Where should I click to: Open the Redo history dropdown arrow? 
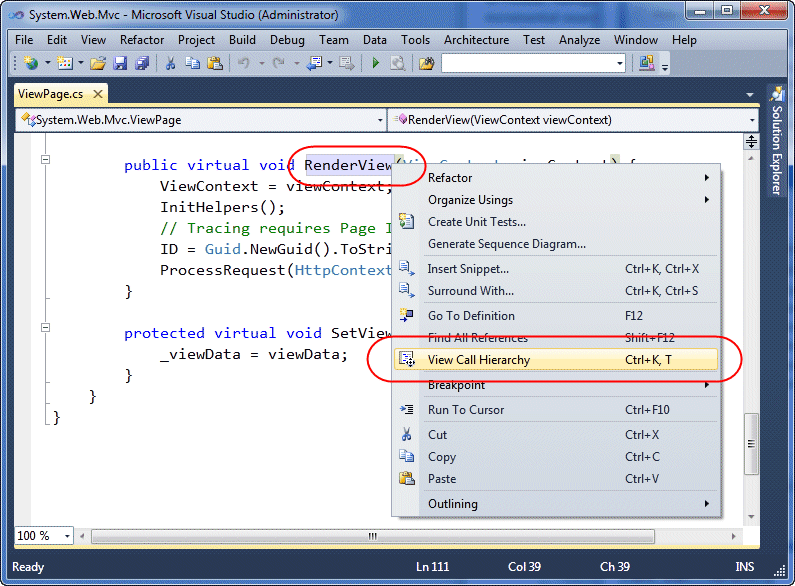click(297, 63)
